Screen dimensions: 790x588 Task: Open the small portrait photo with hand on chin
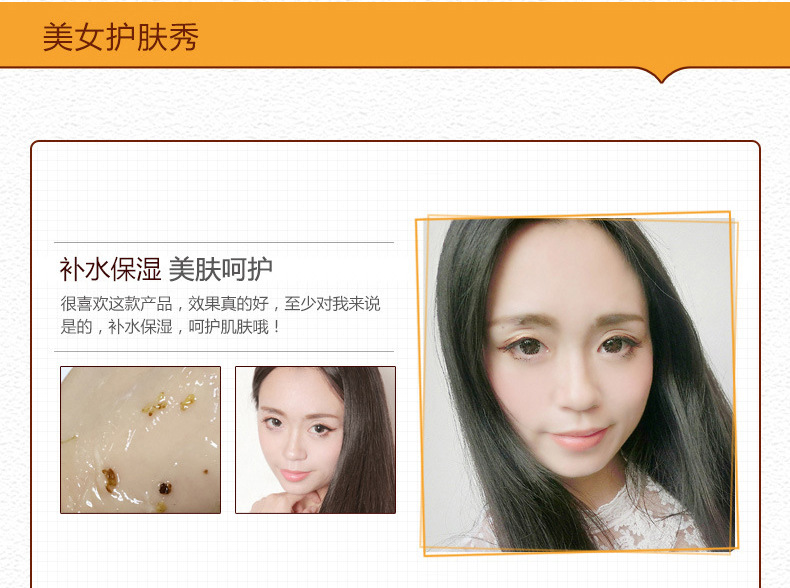(315, 440)
